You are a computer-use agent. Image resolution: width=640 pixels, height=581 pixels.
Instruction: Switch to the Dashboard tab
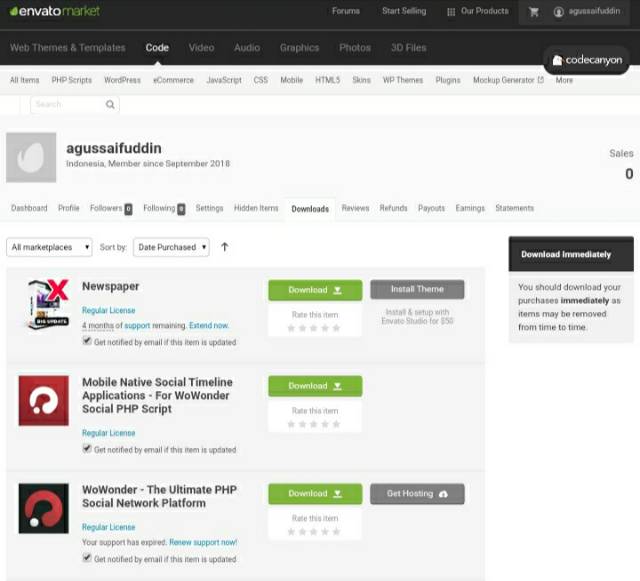29,208
